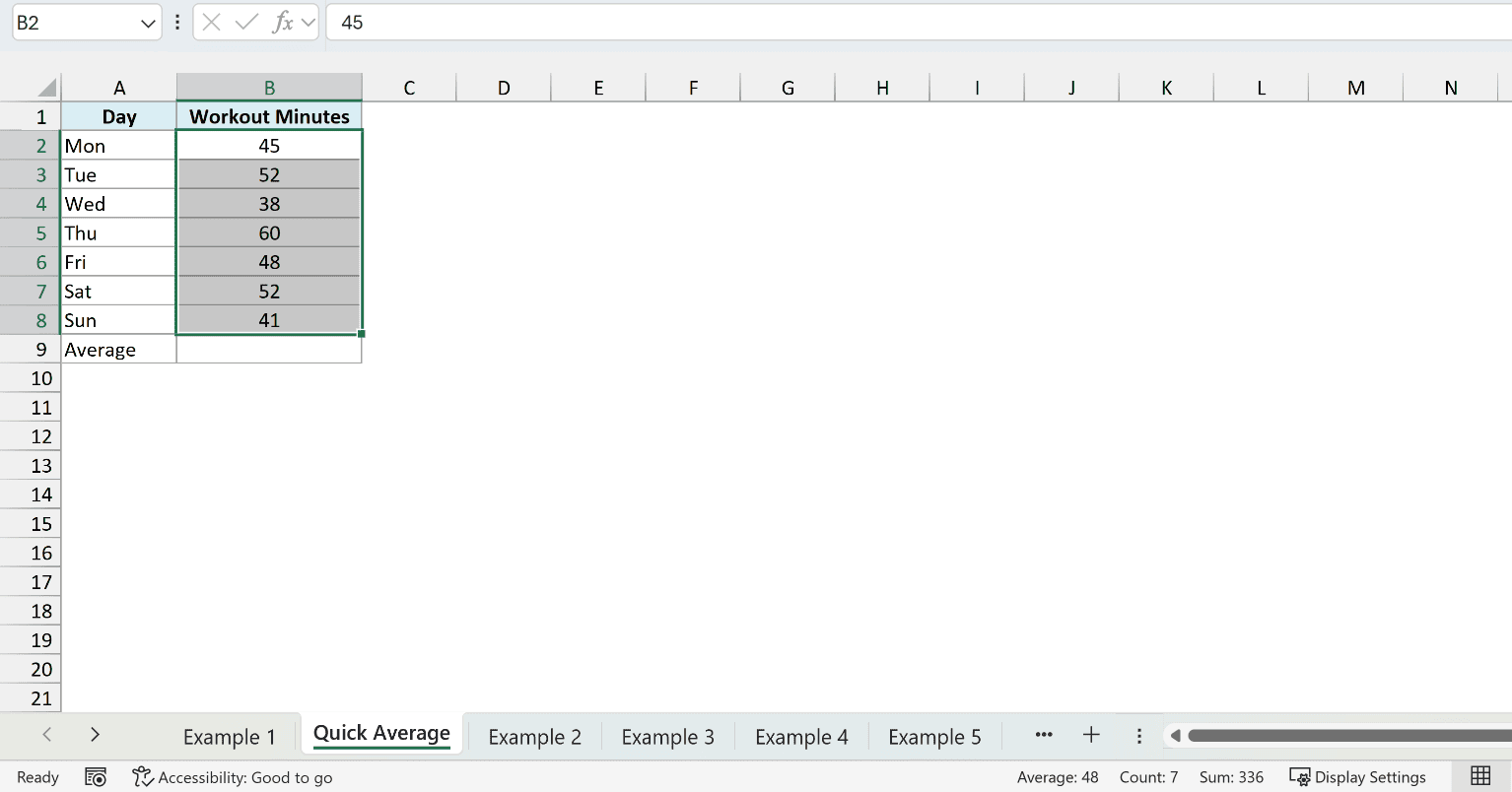
Task: Switch to the Example 3 sheet tab
Action: (668, 737)
